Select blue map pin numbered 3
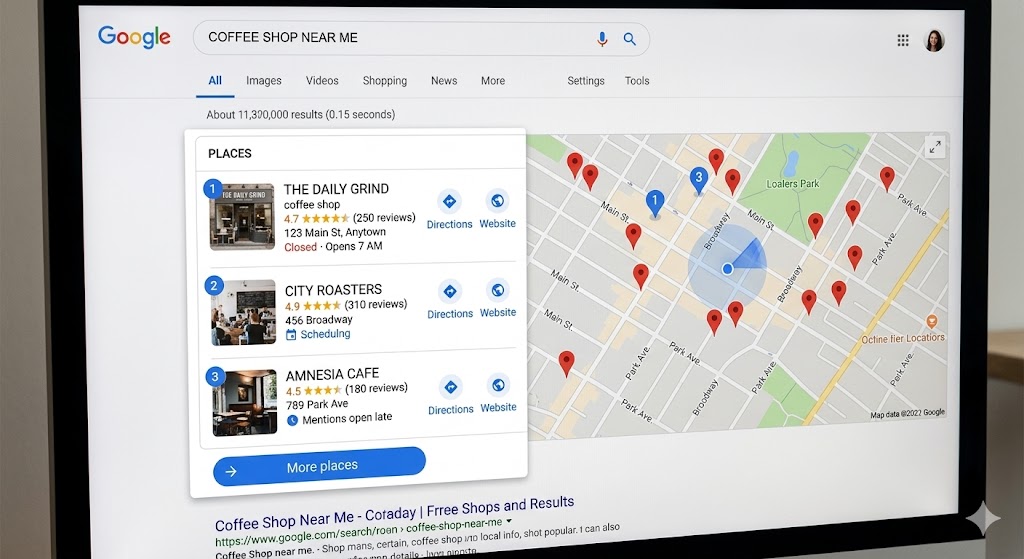The width and height of the screenshot is (1024, 559). pyautogui.click(x=699, y=180)
